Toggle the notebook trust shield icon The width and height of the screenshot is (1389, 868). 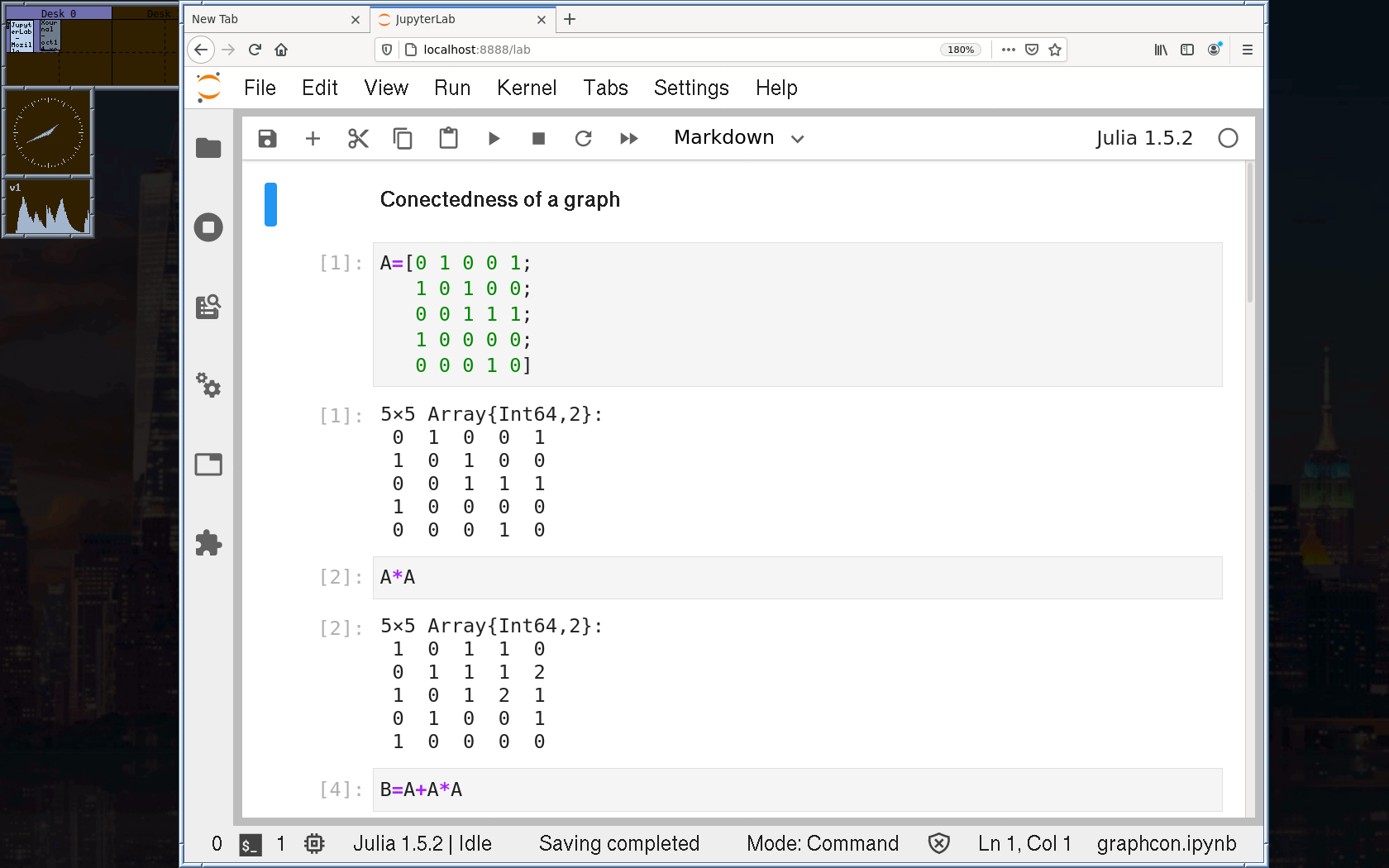(938, 843)
